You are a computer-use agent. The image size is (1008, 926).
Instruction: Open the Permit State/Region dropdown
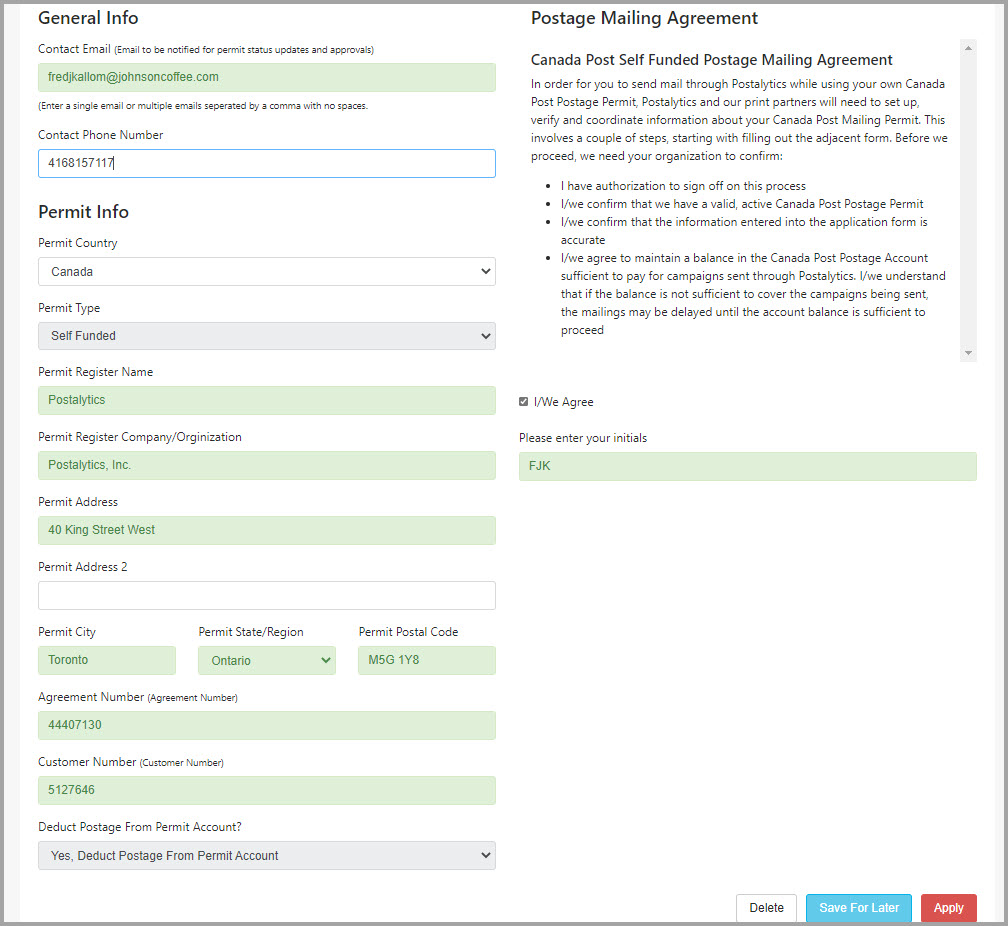tap(267, 660)
